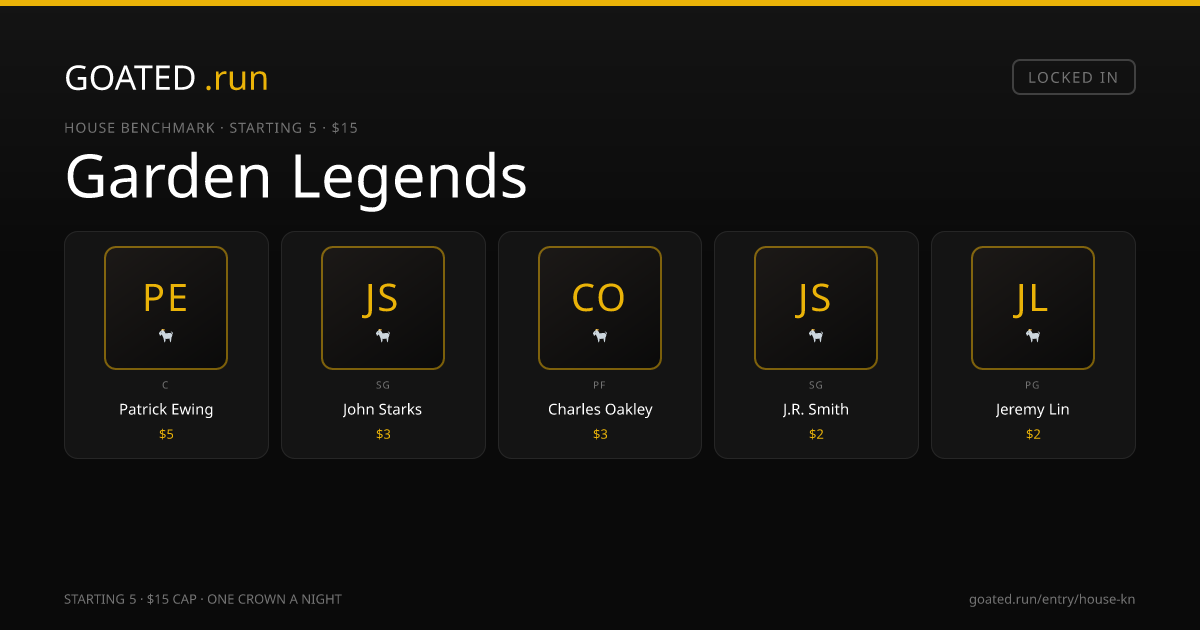Click the Jeremy Lin player name
Image resolution: width=1200 pixels, height=630 pixels.
point(1033,409)
